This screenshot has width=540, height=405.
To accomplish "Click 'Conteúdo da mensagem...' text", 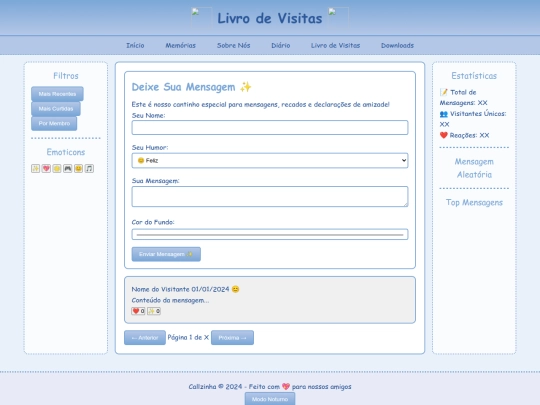I will [170, 300].
